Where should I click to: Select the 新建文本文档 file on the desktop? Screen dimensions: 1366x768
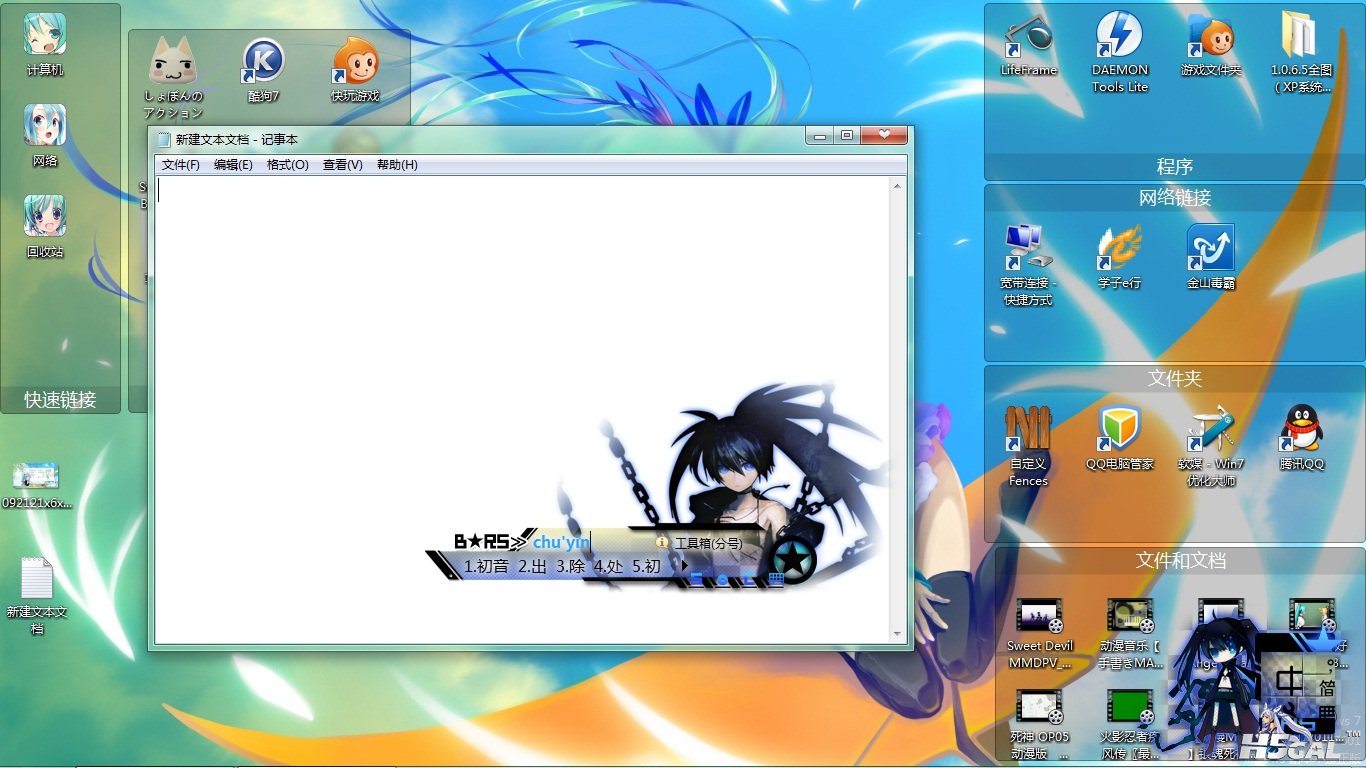(x=37, y=596)
